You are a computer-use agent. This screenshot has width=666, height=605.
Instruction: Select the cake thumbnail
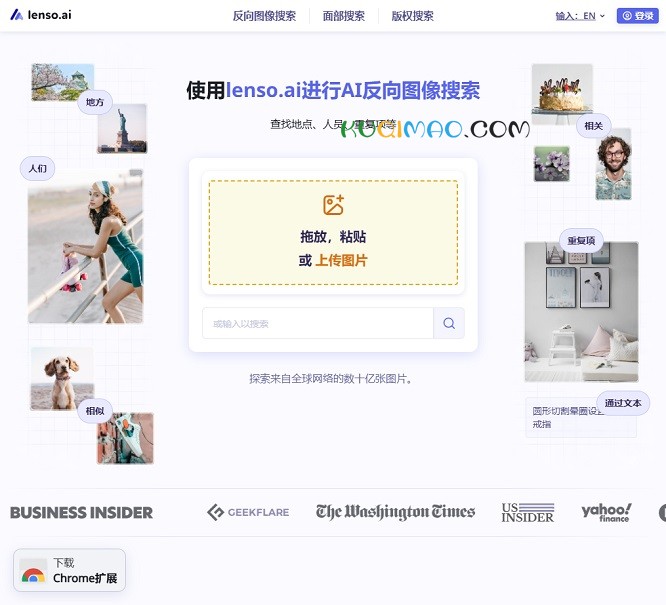[562, 94]
